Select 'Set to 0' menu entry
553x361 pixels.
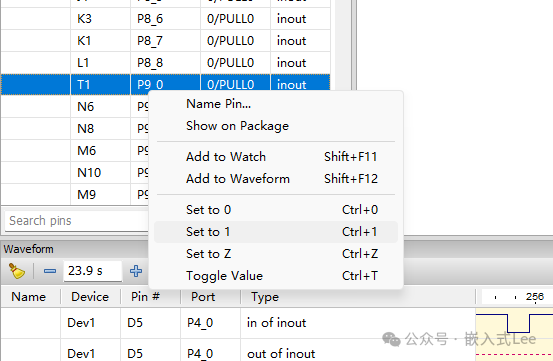[x=275, y=210]
